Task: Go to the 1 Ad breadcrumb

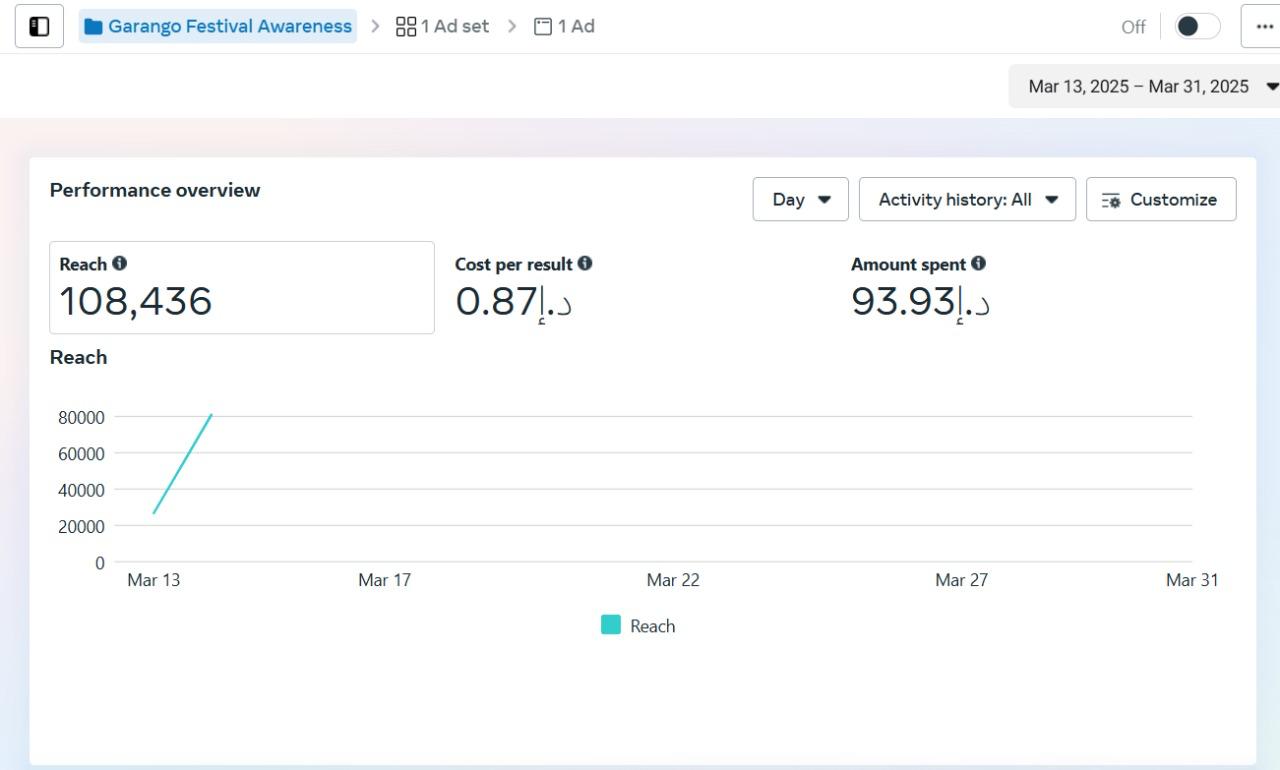Action: (564, 26)
